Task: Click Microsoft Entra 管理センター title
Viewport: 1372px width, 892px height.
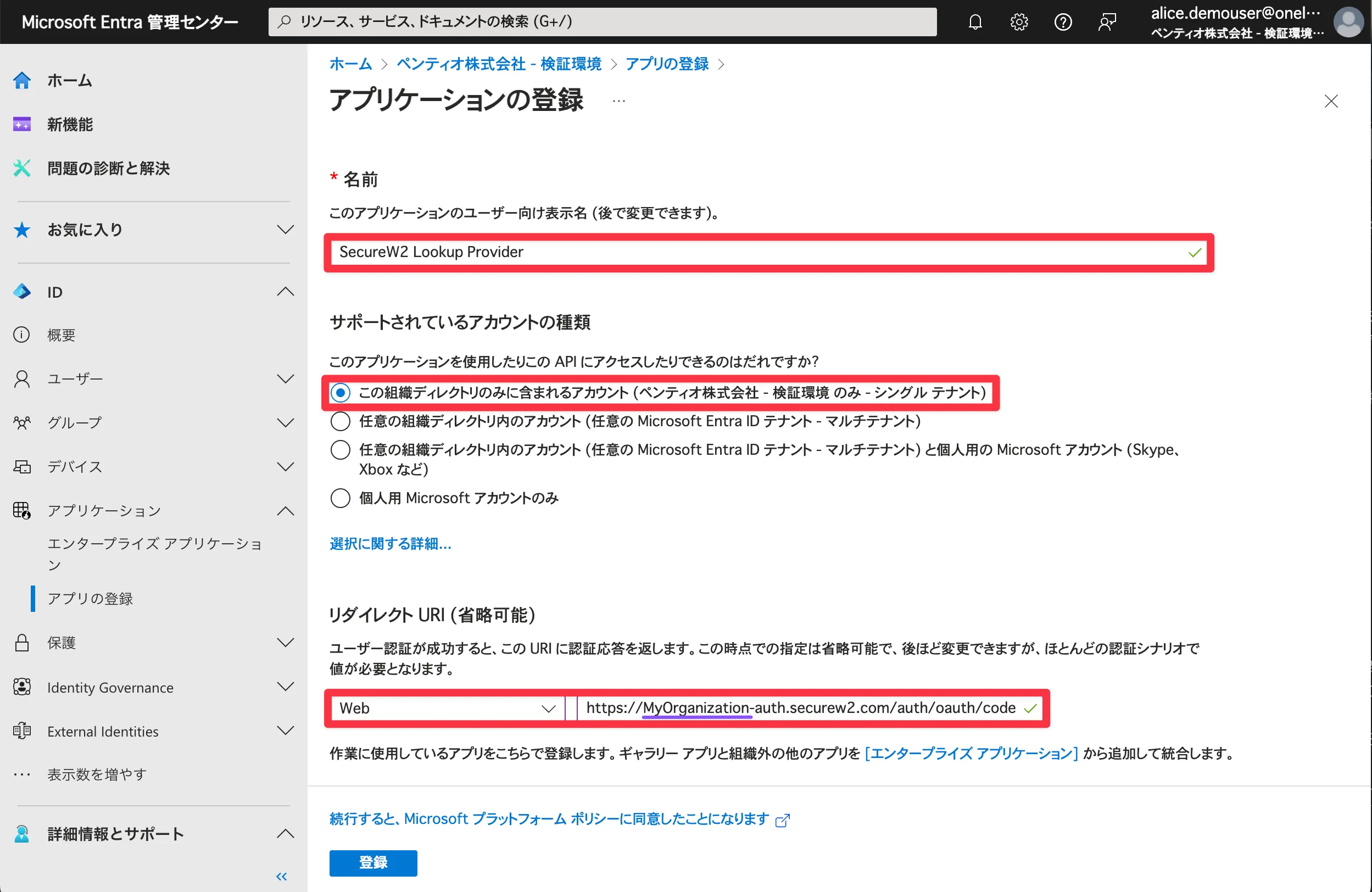Action: [x=130, y=22]
